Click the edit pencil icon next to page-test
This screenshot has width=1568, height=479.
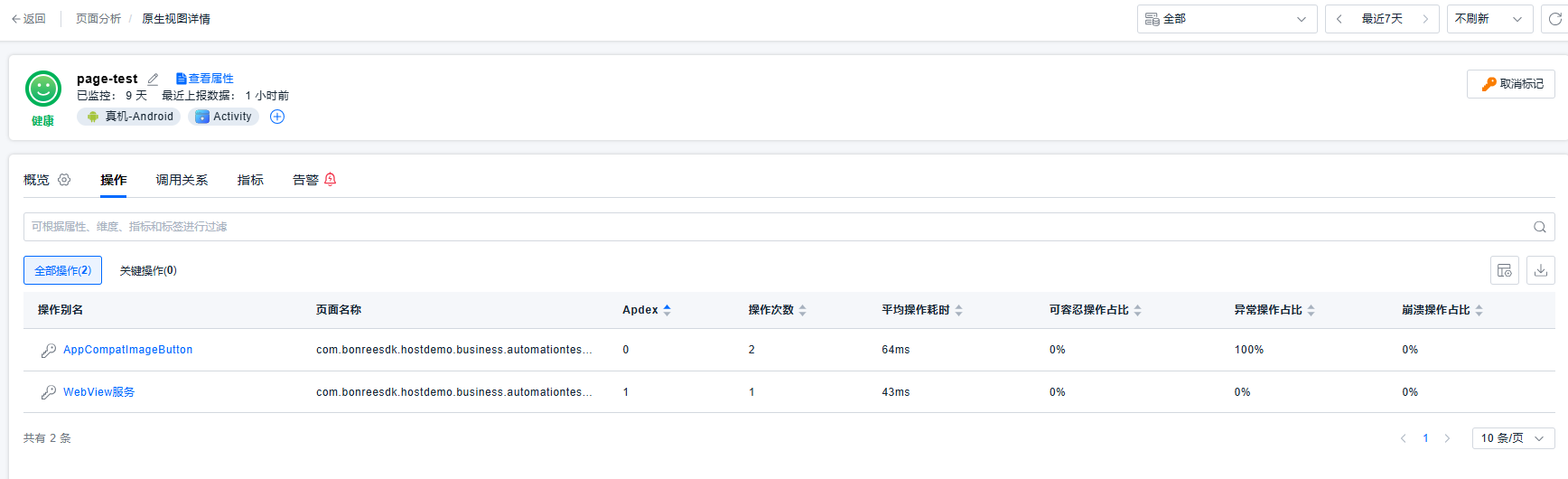(x=153, y=80)
